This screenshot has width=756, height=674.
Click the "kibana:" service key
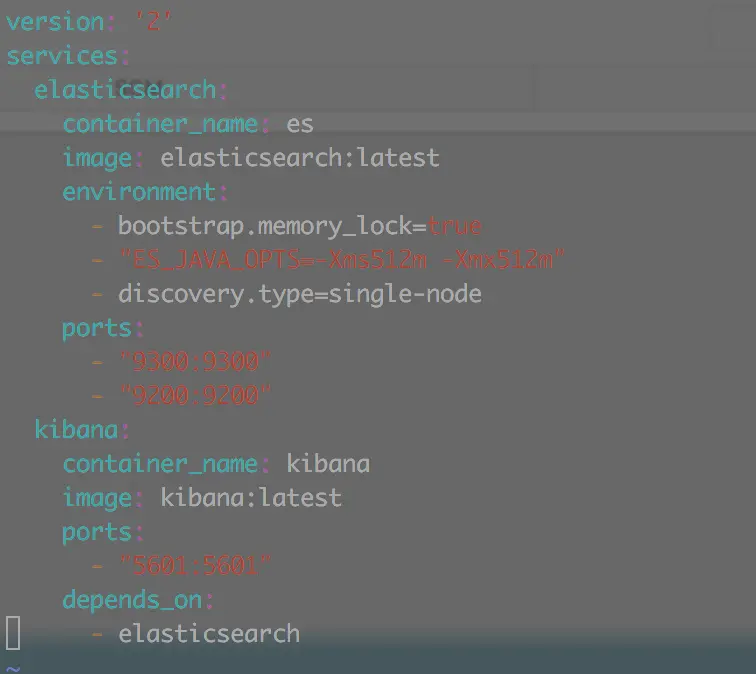click(82, 429)
